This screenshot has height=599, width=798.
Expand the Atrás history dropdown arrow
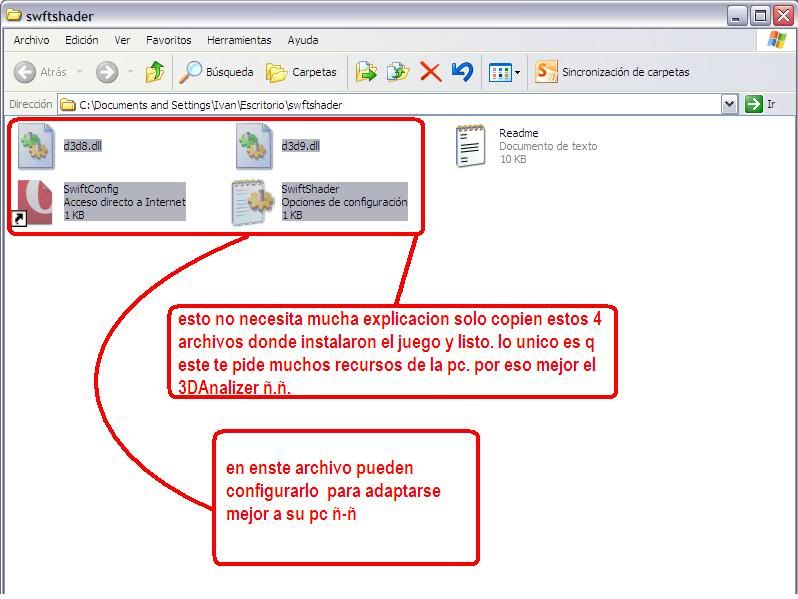click(x=79, y=72)
